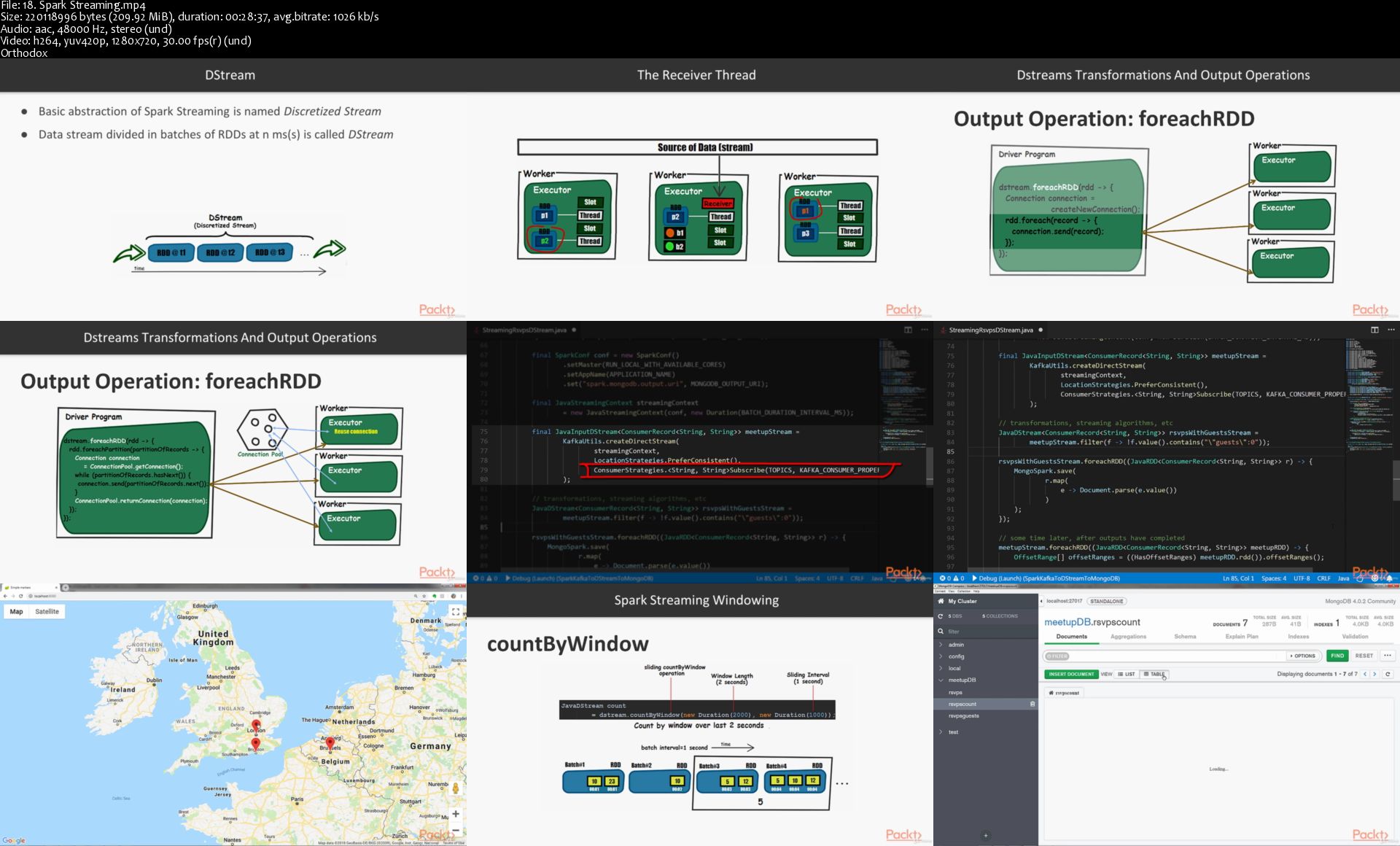1400x846 pixels.
Task: Toggle fullscreen view on the map
Action: pos(456,612)
